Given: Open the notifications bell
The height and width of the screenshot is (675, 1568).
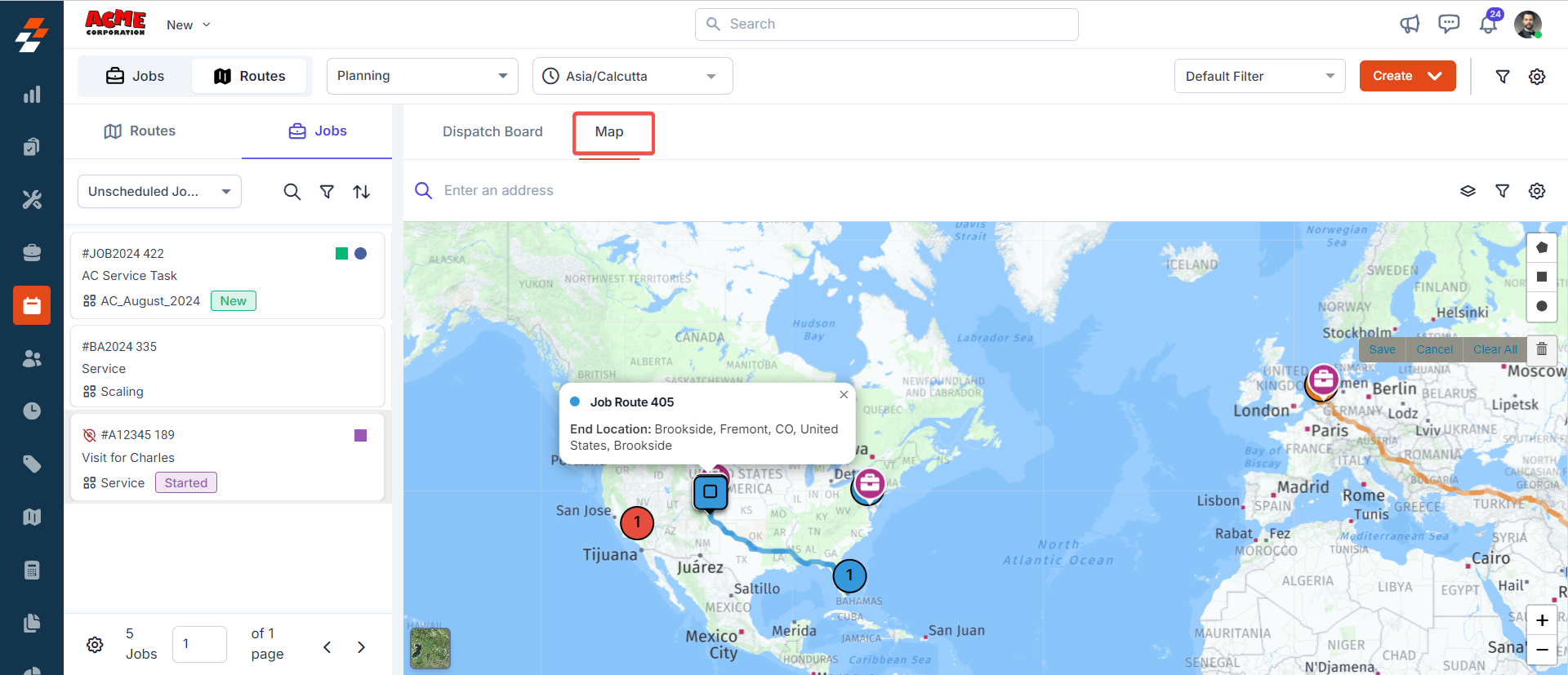Looking at the screenshot, I should click(x=1488, y=24).
